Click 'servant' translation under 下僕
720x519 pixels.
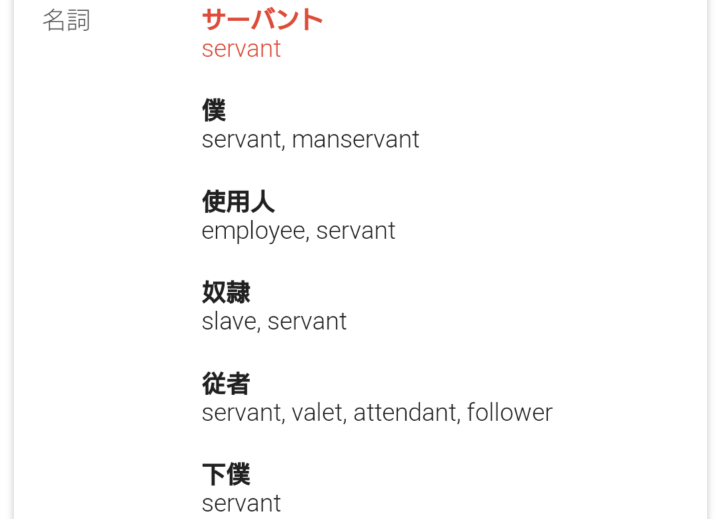pos(241,503)
